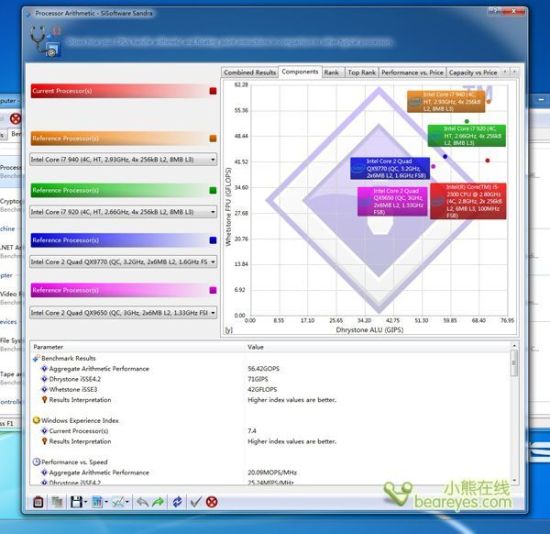The height and width of the screenshot is (534, 550).
Task: Click the green forward arrow icon
Action: tap(159, 502)
